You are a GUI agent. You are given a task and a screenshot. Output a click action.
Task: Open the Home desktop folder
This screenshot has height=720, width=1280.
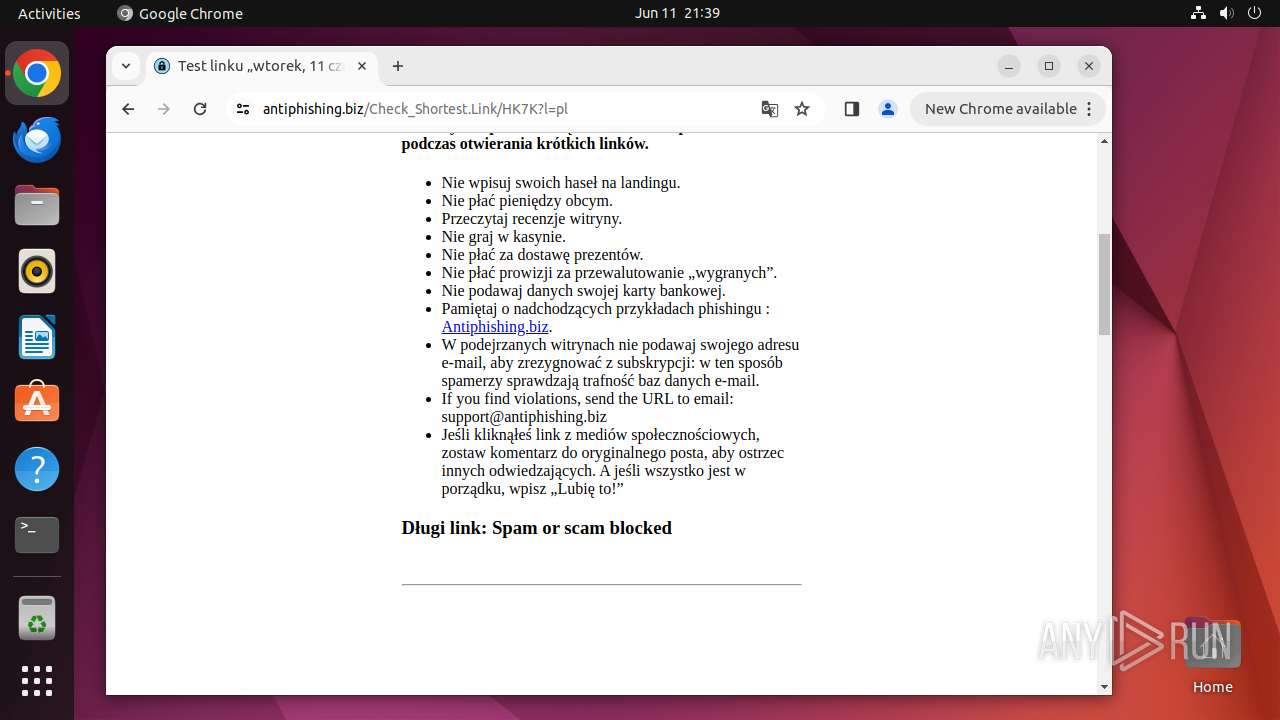[1212, 656]
